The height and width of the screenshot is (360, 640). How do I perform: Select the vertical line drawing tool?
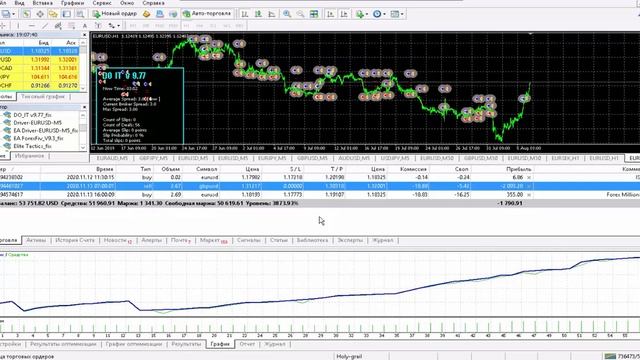(x=18, y=26)
